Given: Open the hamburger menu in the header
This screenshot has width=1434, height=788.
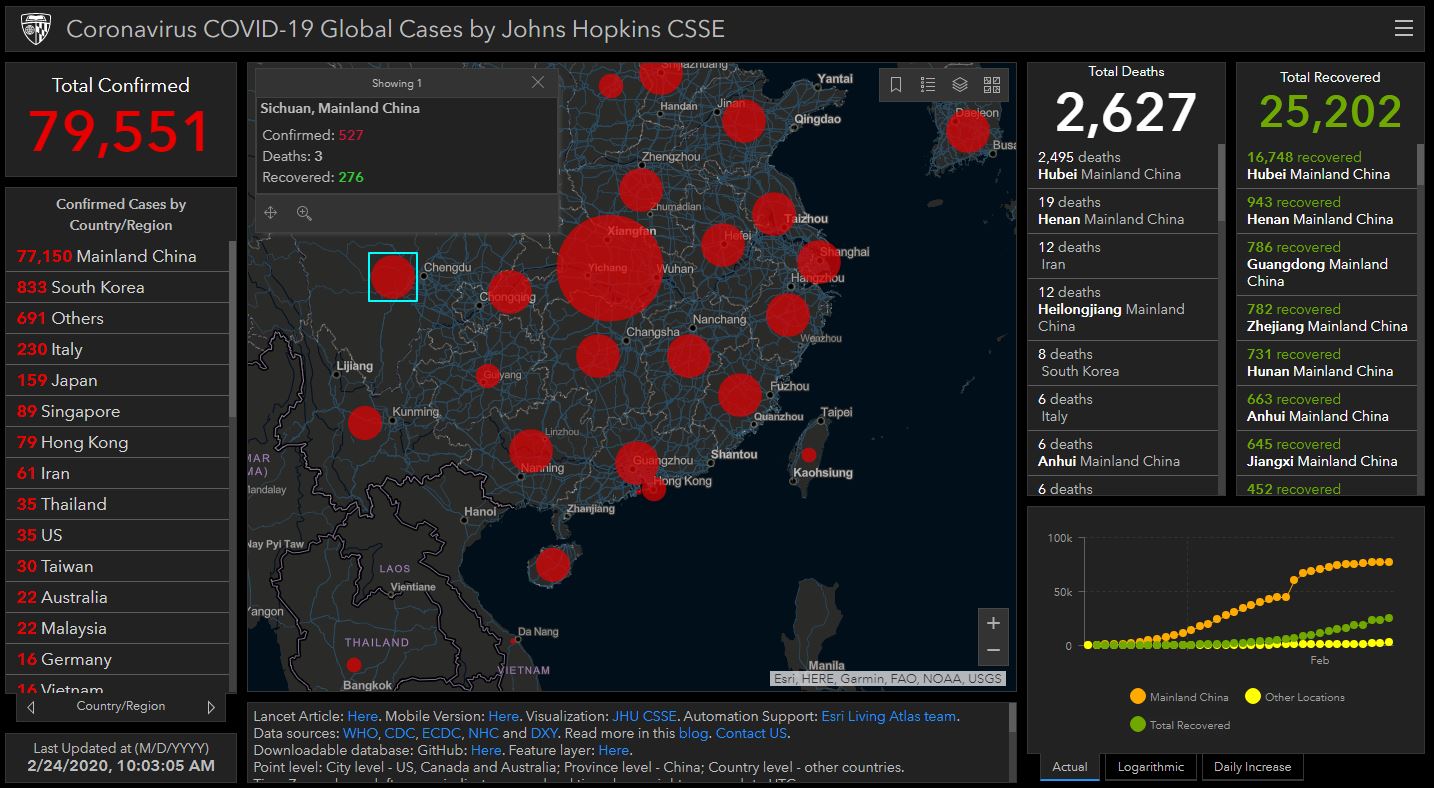Looking at the screenshot, I should coord(1403,29).
